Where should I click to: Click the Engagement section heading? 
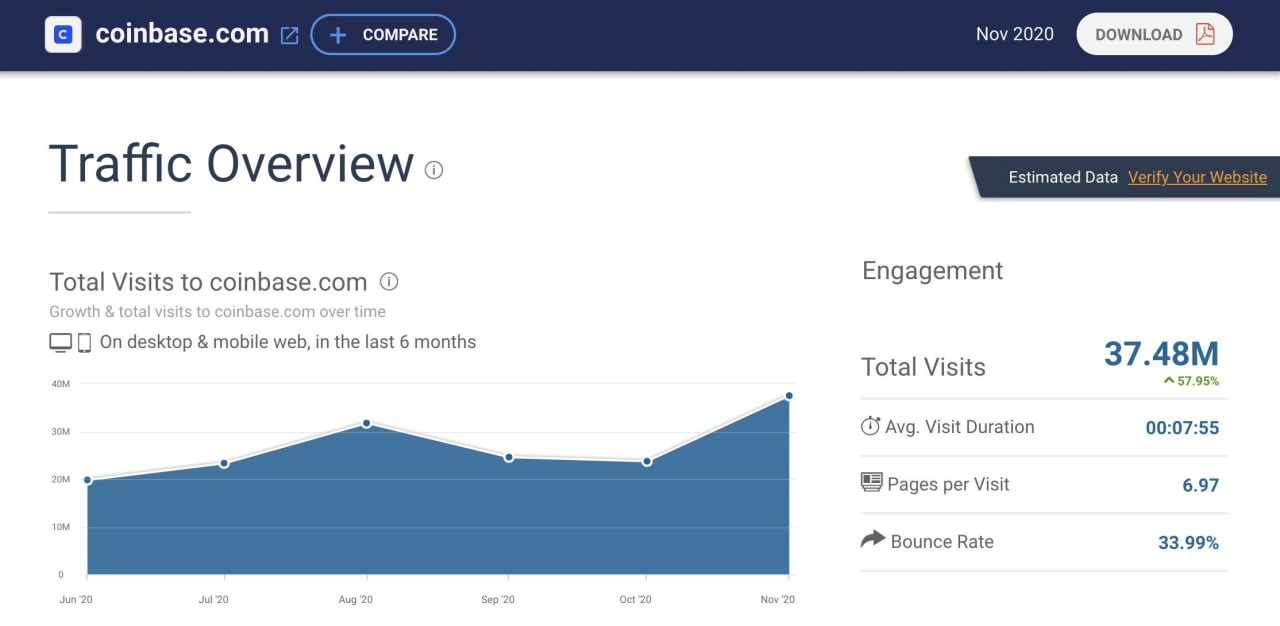click(x=933, y=272)
